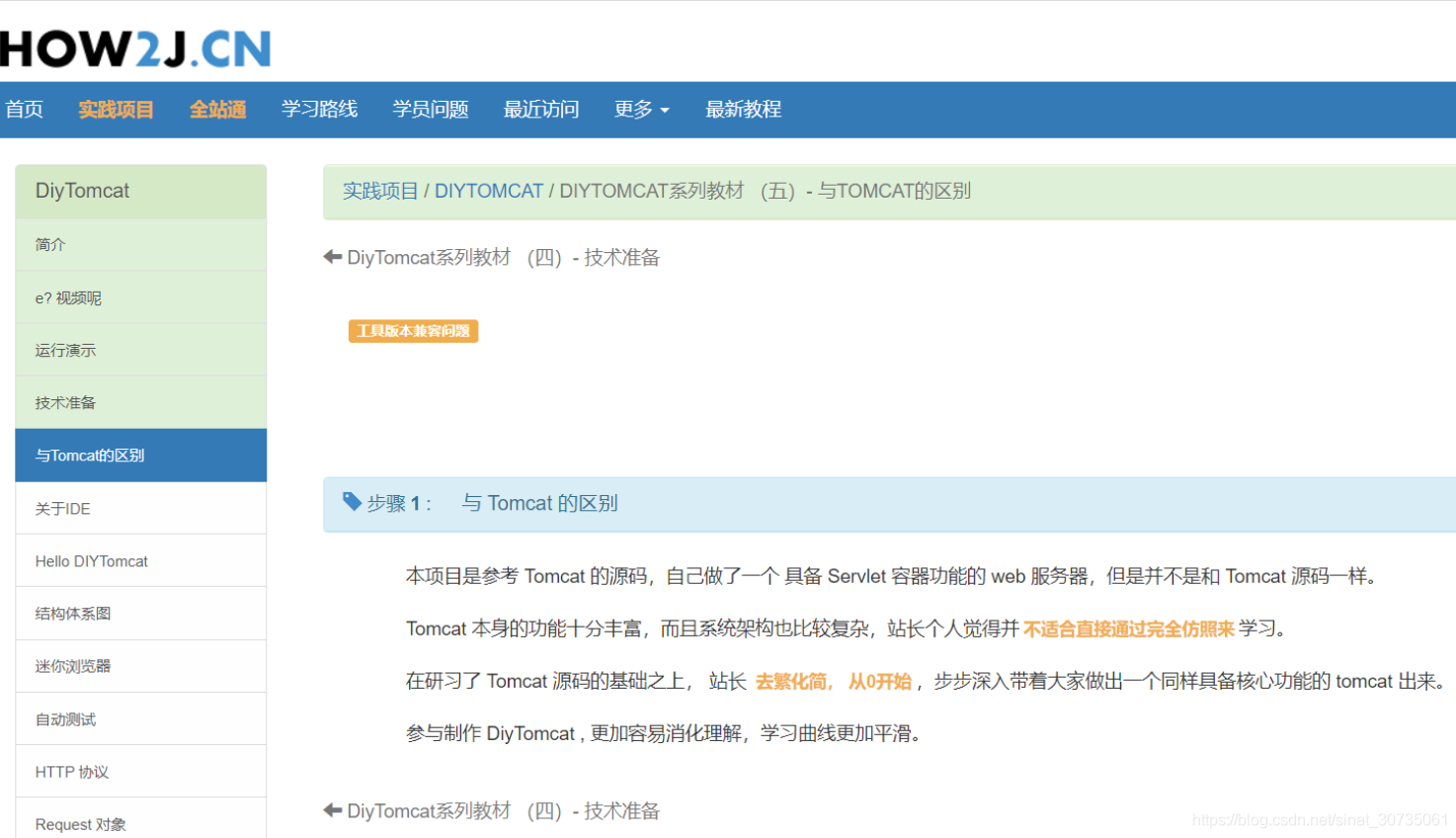The width and height of the screenshot is (1456, 838).
Task: Select 关于IDE in the sidebar
Action: click(141, 508)
